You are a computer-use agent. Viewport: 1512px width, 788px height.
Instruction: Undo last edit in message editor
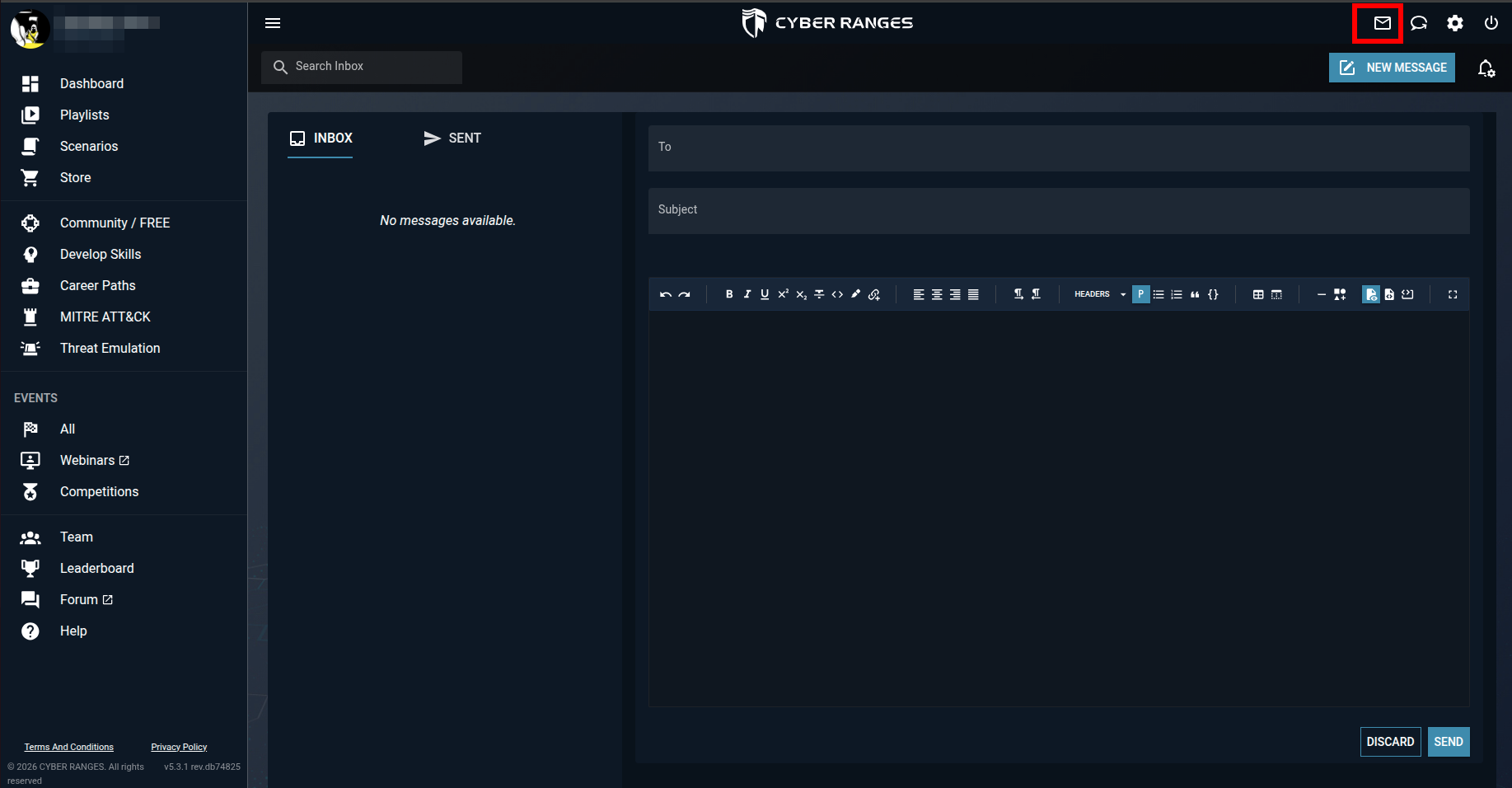(x=666, y=294)
